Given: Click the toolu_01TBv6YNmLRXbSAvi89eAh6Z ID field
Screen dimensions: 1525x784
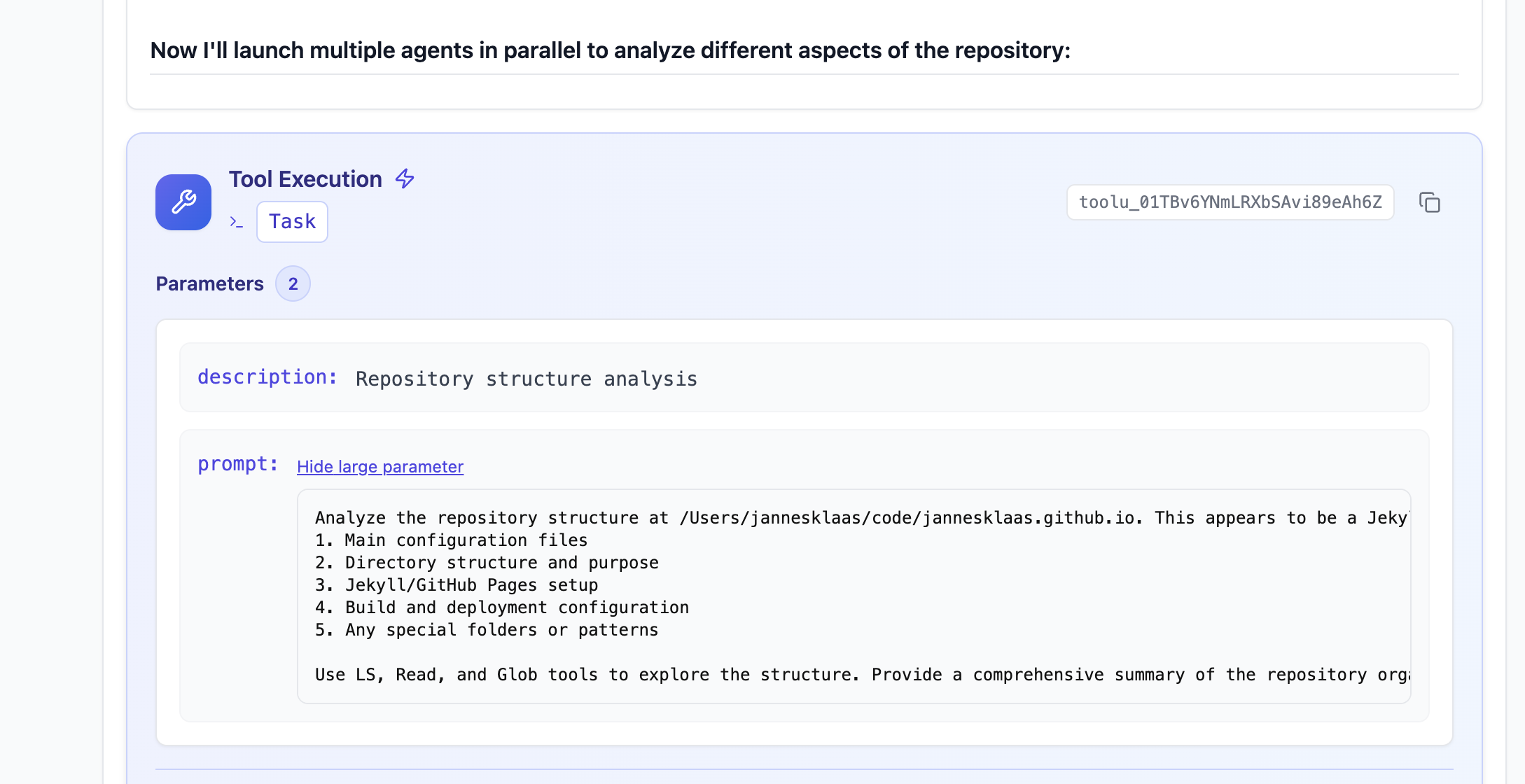Looking at the screenshot, I should [x=1230, y=202].
